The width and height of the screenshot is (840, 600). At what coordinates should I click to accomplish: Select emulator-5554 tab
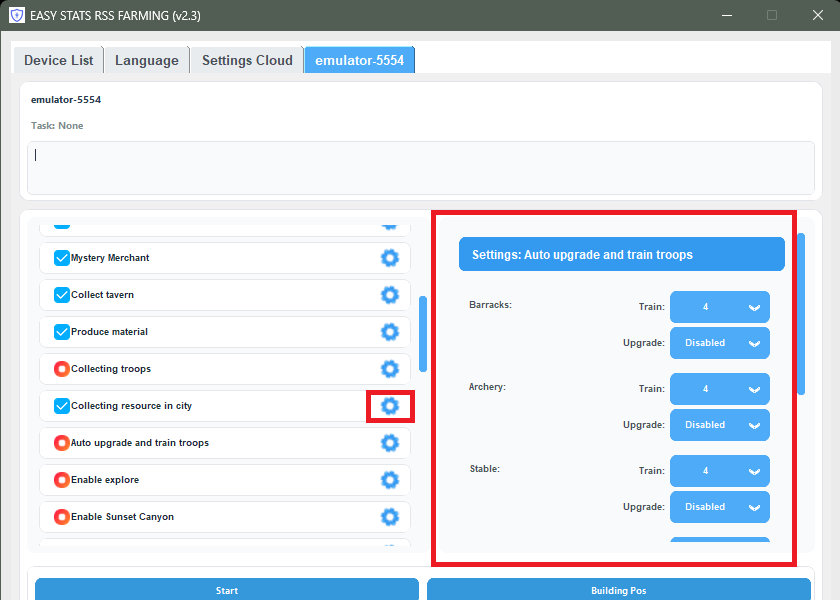pyautogui.click(x=359, y=60)
